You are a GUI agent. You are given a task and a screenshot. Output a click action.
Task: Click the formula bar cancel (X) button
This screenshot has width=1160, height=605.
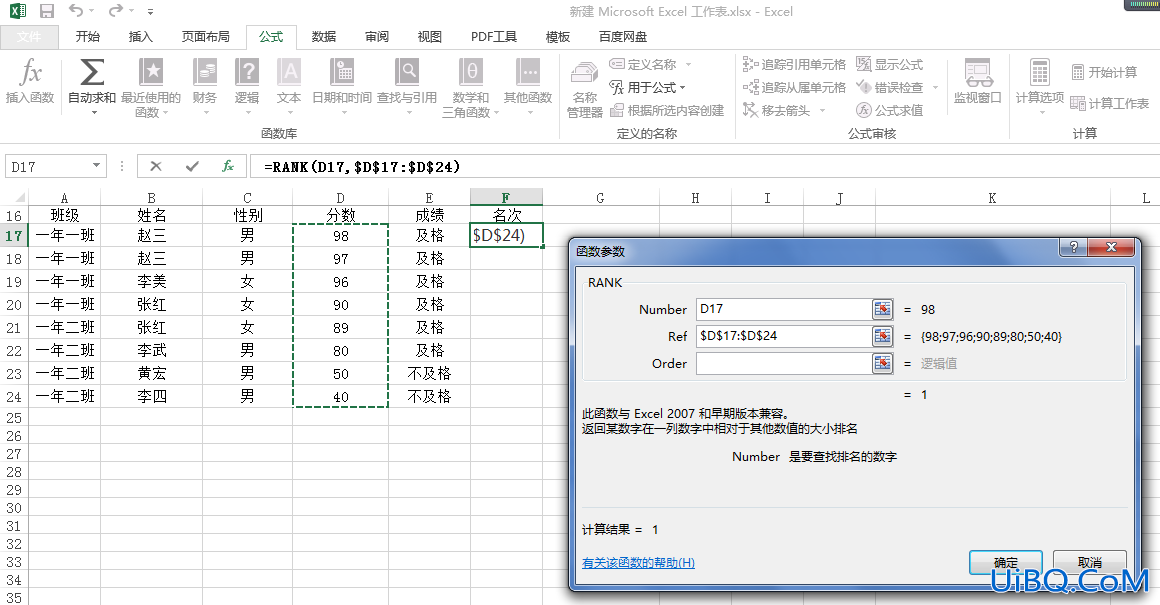tap(155, 166)
